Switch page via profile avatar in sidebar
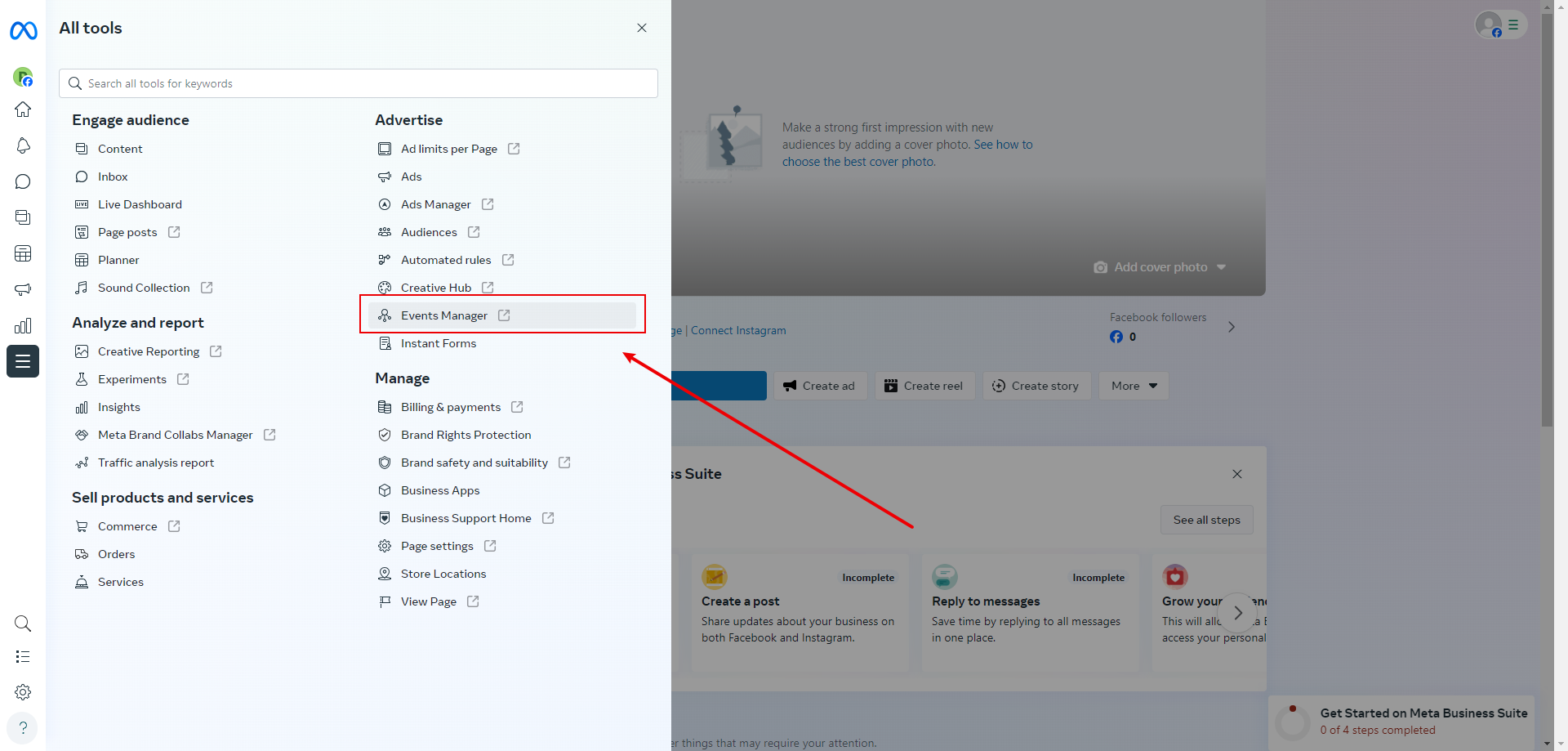The image size is (1568, 751). click(23, 77)
